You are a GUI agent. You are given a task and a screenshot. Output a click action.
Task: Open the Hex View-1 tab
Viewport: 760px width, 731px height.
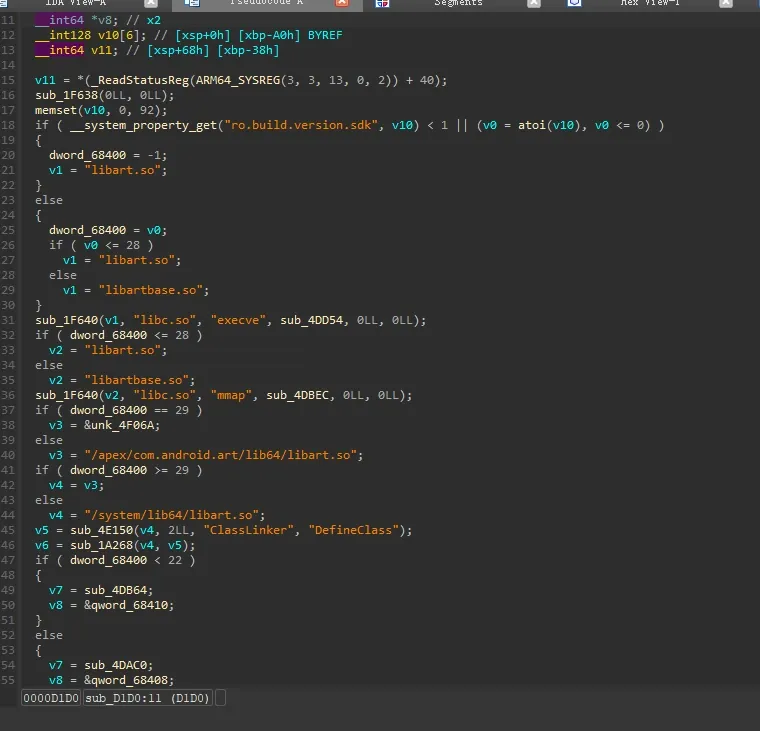[650, 2]
